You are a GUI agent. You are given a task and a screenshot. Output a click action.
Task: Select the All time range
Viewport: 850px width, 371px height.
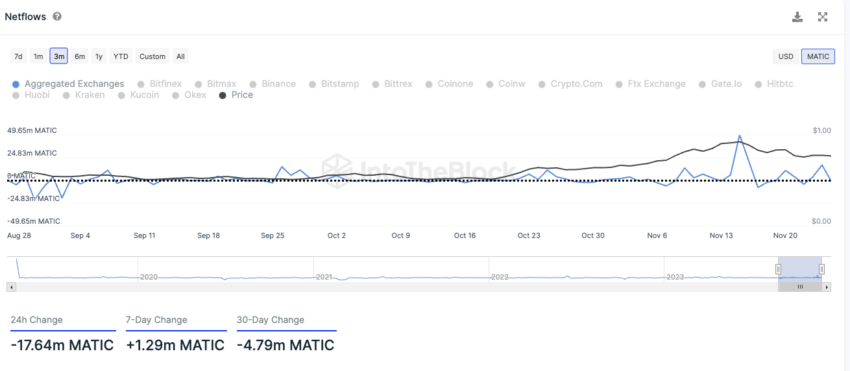coord(181,56)
